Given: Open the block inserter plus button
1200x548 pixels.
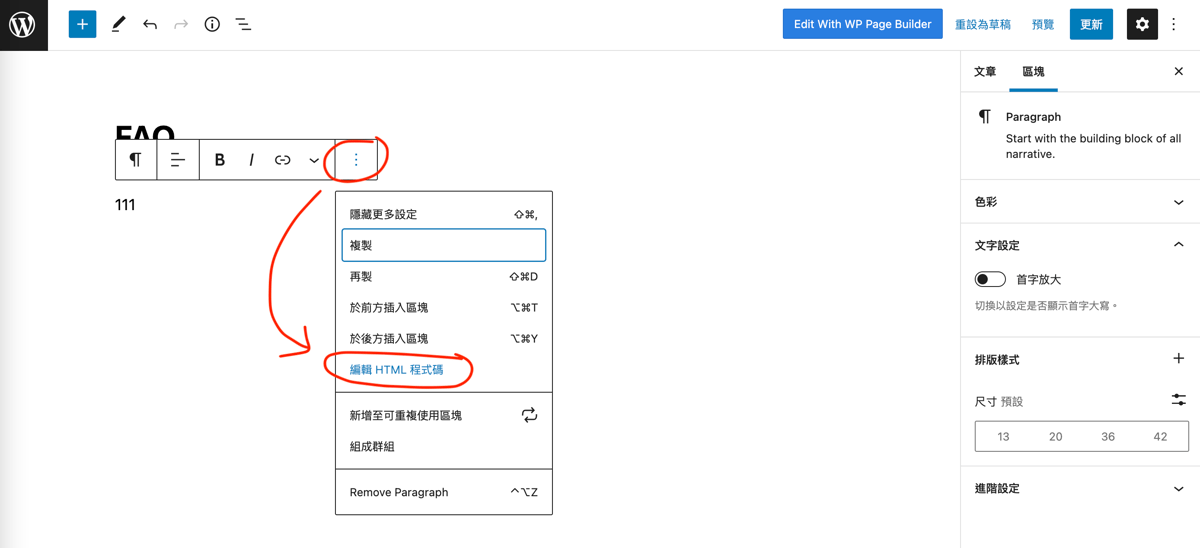Looking at the screenshot, I should [x=82, y=24].
